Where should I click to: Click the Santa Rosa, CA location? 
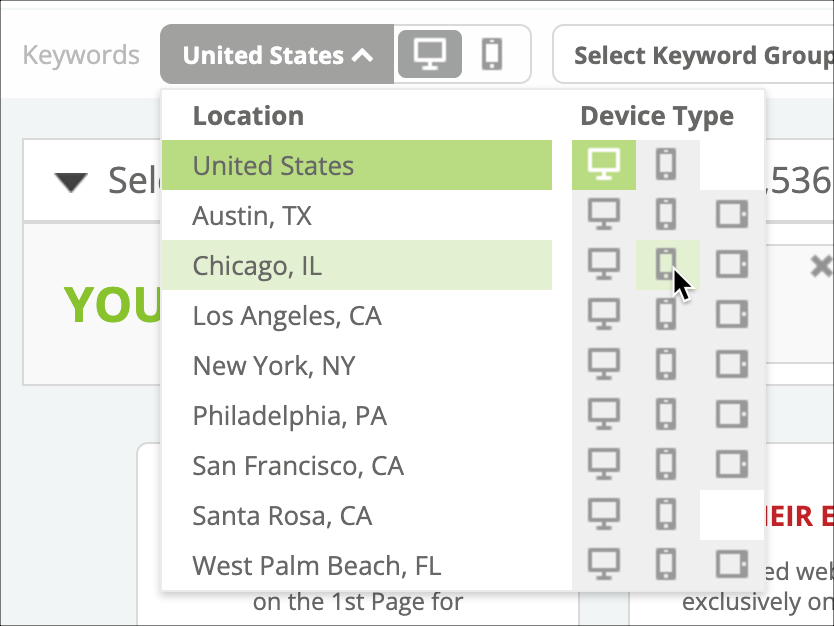click(357, 515)
